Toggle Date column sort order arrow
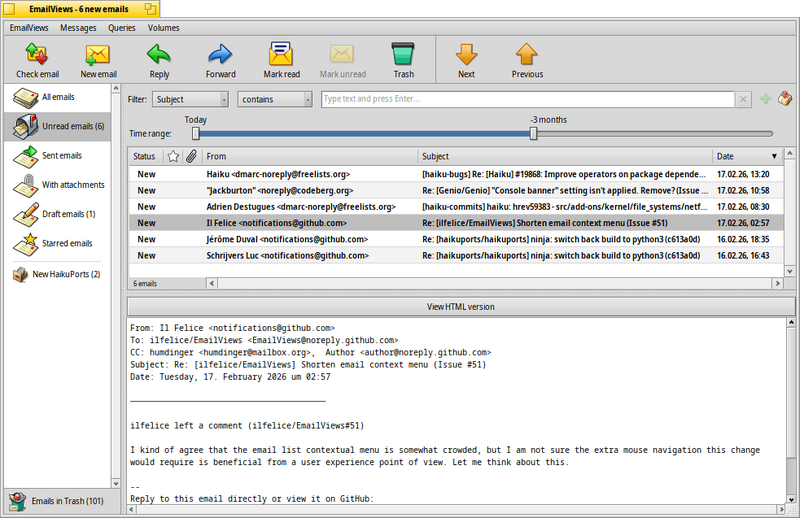This screenshot has width=800, height=518. 774,157
